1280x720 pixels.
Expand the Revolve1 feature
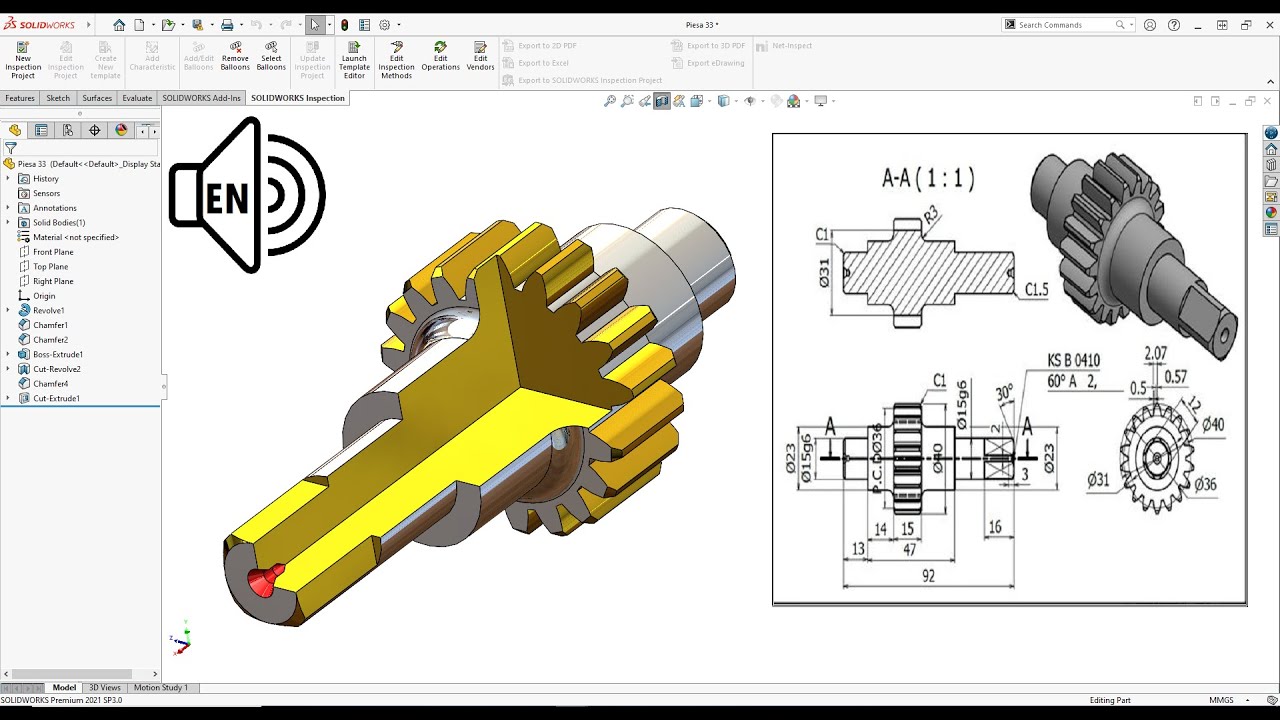[8, 311]
